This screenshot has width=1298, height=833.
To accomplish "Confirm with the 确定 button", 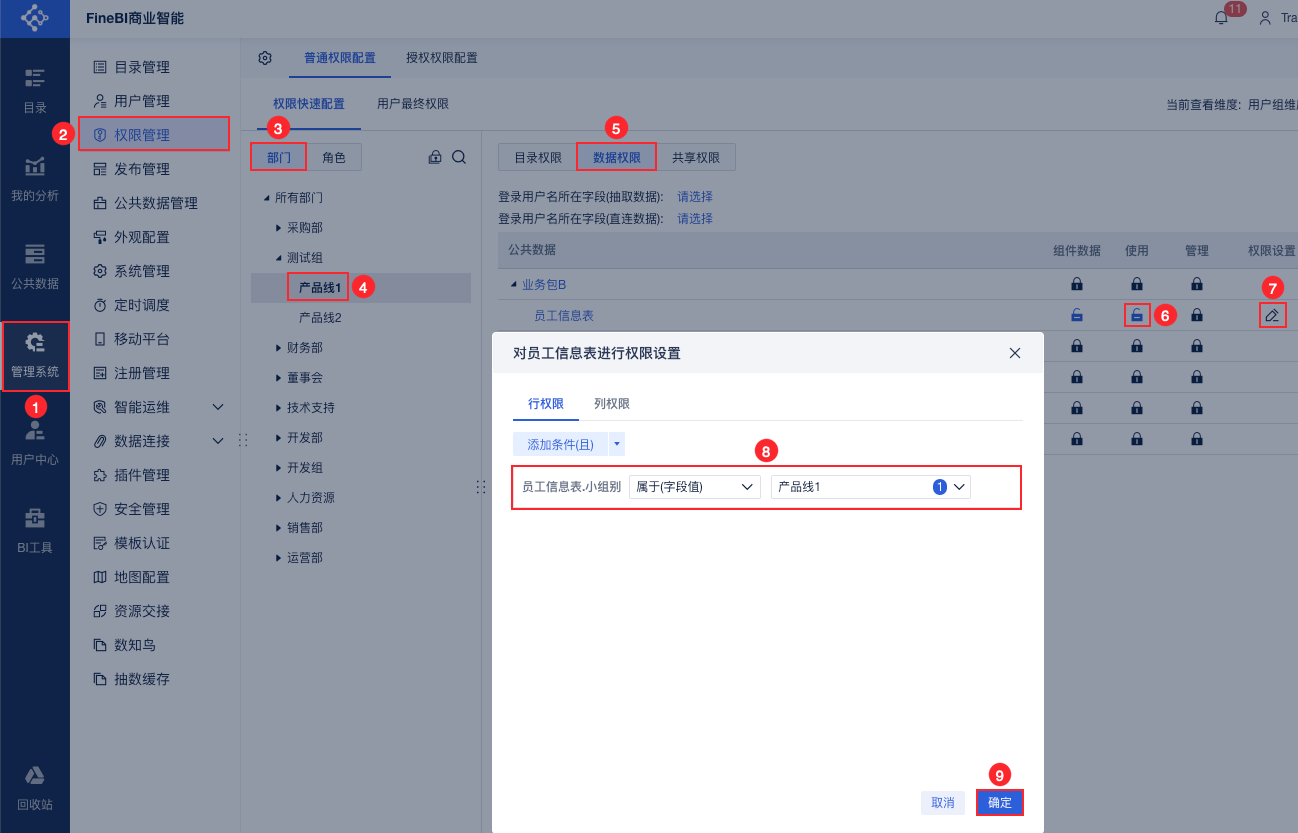I will [x=1000, y=802].
